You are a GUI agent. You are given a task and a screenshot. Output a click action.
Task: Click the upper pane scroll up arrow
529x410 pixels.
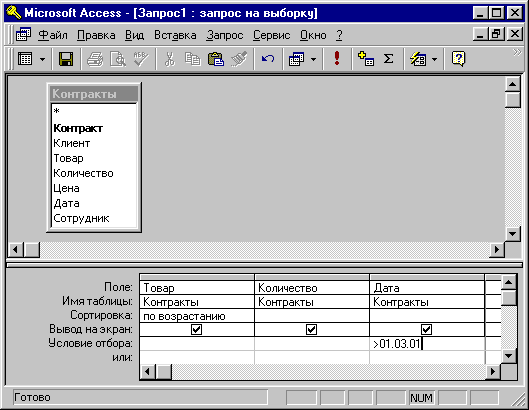pos(512,84)
